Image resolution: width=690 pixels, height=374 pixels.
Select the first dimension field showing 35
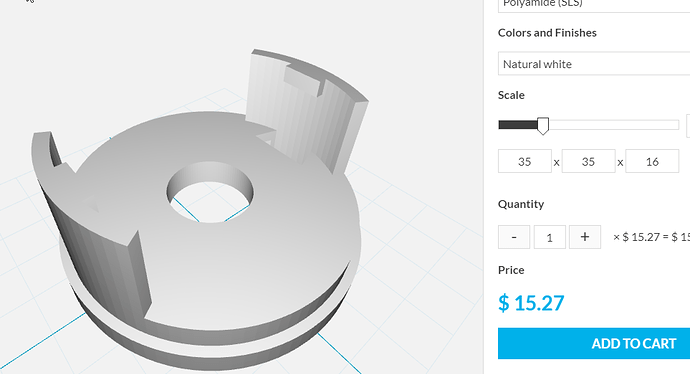[x=525, y=161]
